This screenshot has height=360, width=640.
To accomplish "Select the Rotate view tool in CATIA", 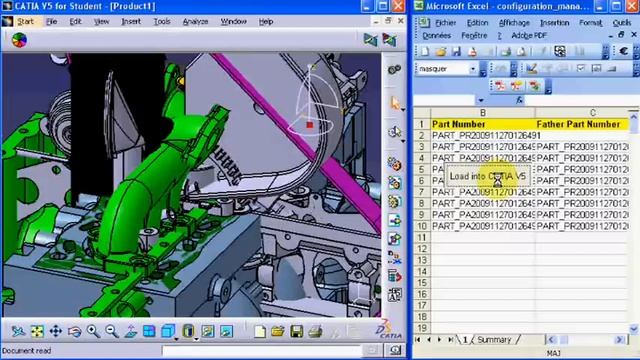I will coord(74,331).
